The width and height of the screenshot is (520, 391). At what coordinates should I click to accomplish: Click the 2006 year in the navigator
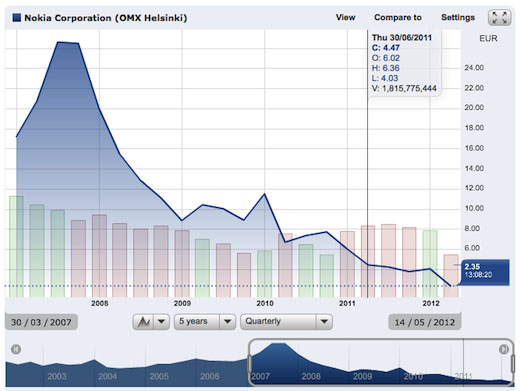pos(210,376)
